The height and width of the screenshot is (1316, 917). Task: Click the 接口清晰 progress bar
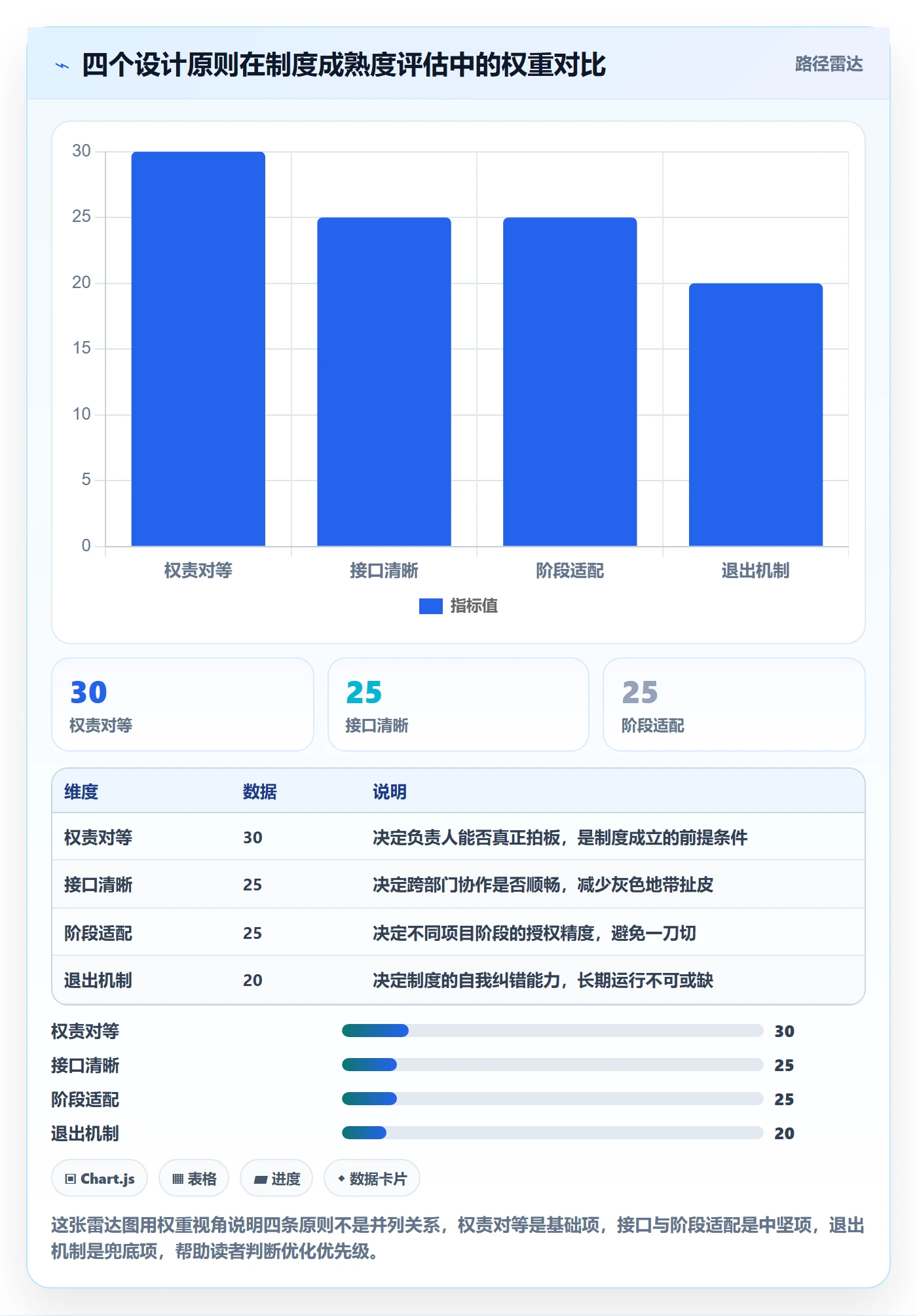[x=553, y=1065]
